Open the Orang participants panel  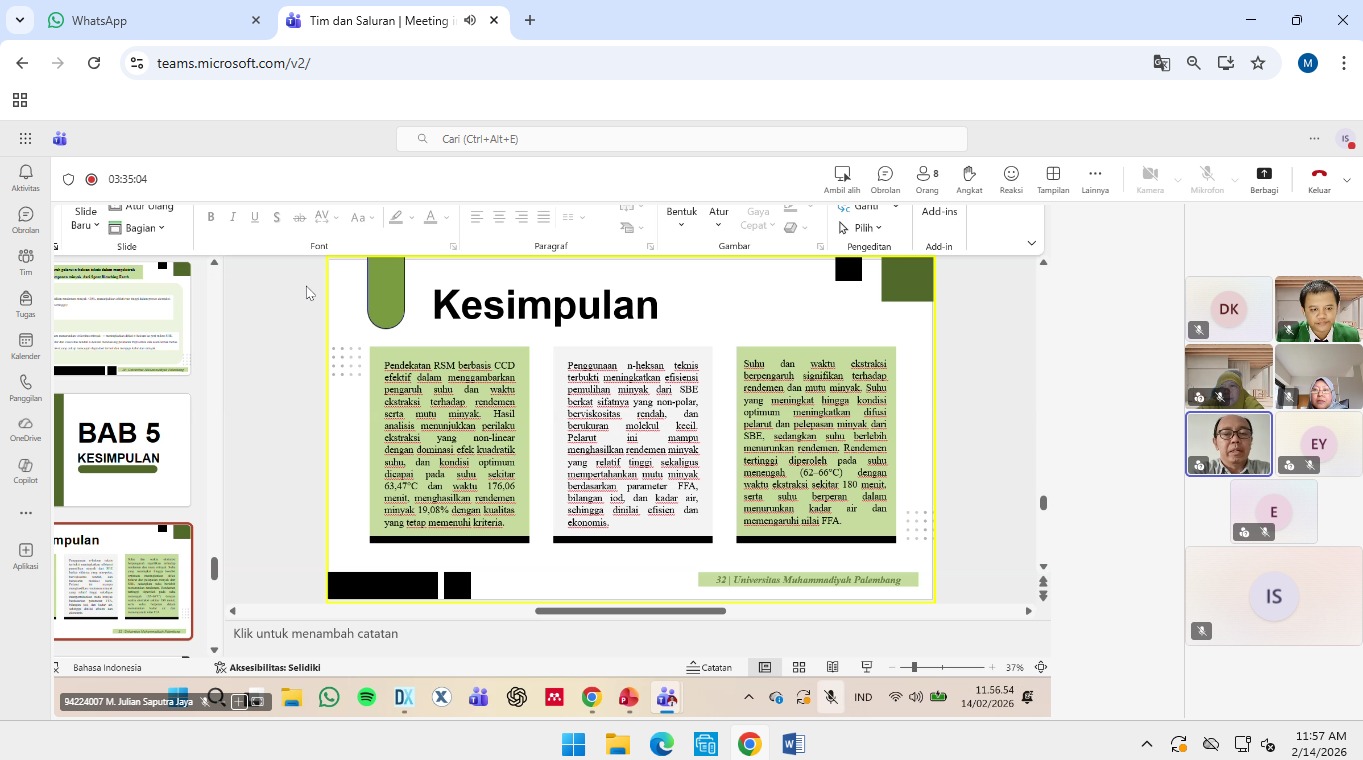927,179
